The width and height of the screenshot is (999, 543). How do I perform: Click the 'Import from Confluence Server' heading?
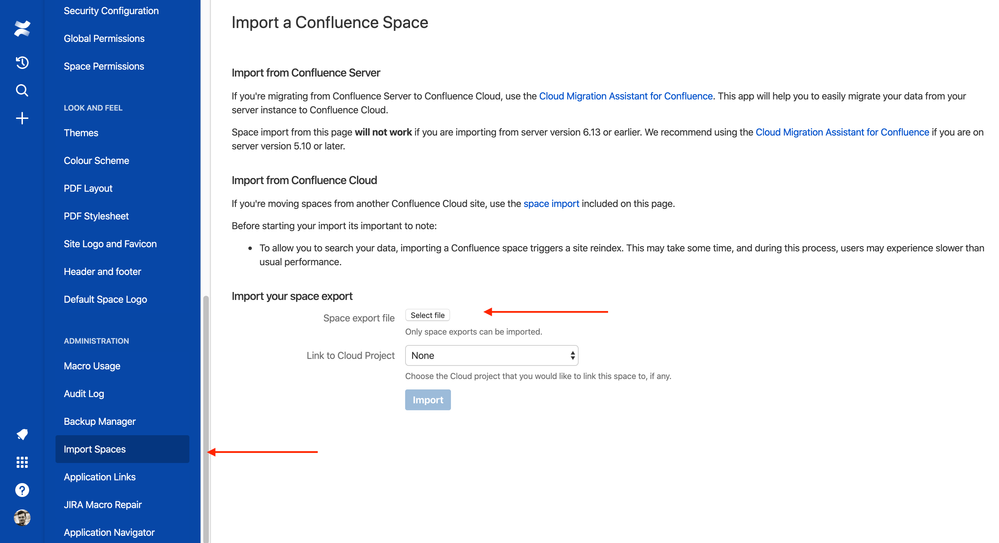pyautogui.click(x=306, y=73)
